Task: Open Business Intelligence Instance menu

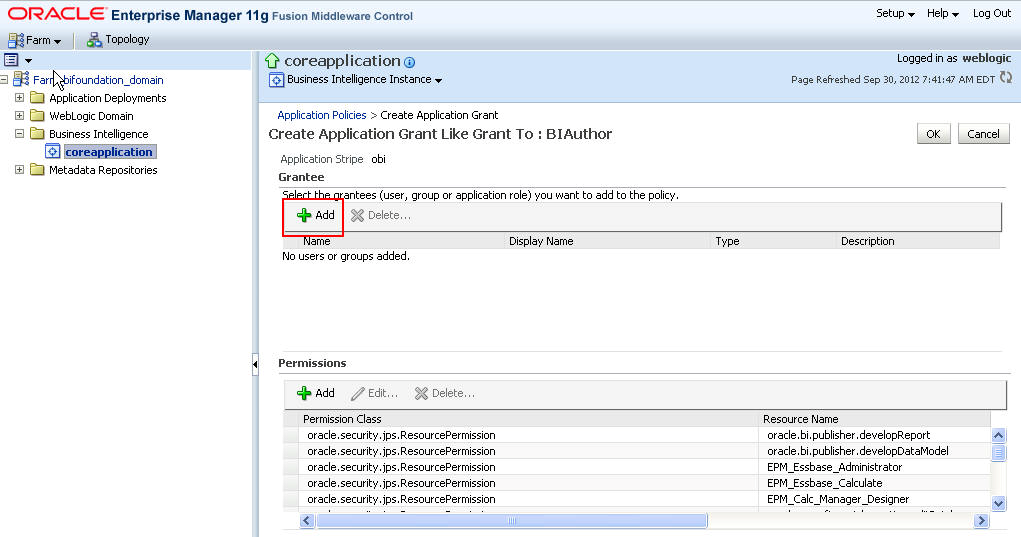Action: 365,79
